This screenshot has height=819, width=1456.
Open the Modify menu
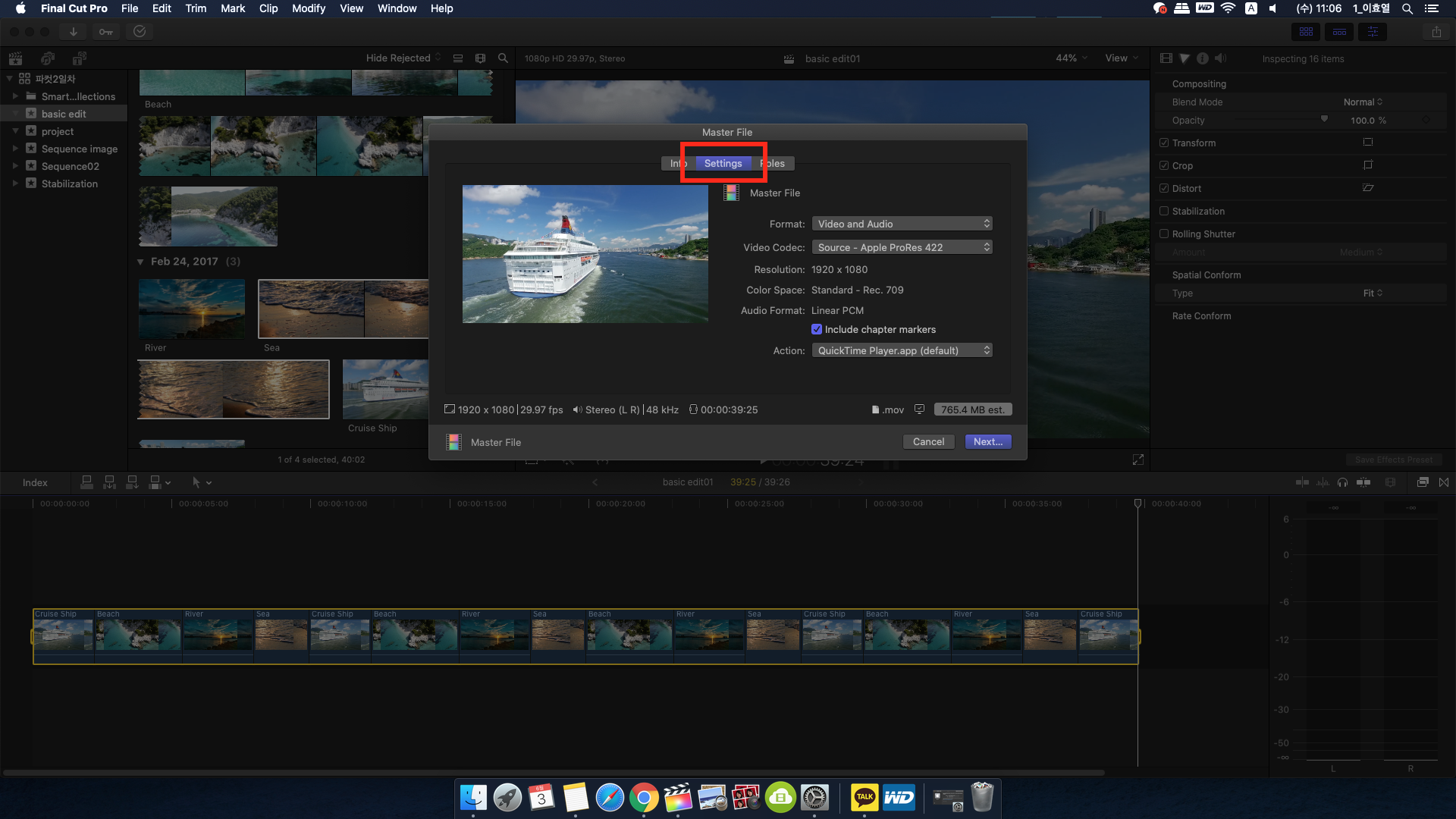pyautogui.click(x=309, y=8)
